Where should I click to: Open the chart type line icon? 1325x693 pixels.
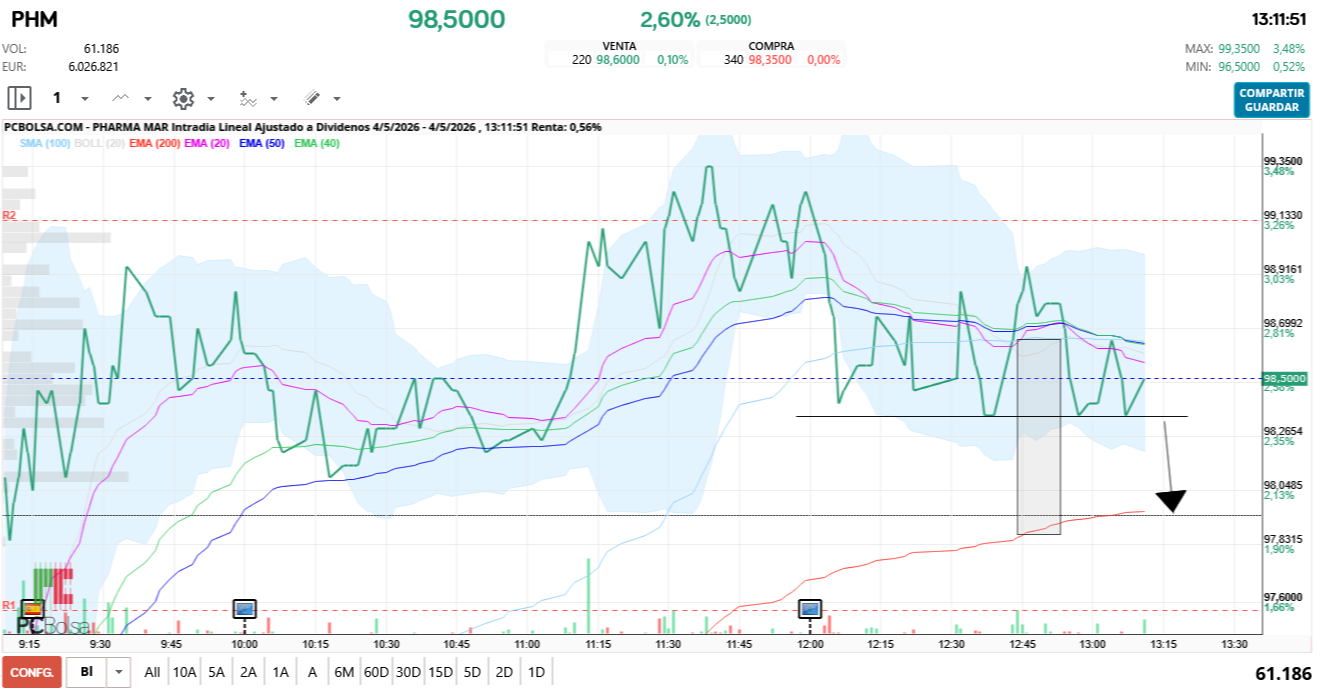coord(121,98)
